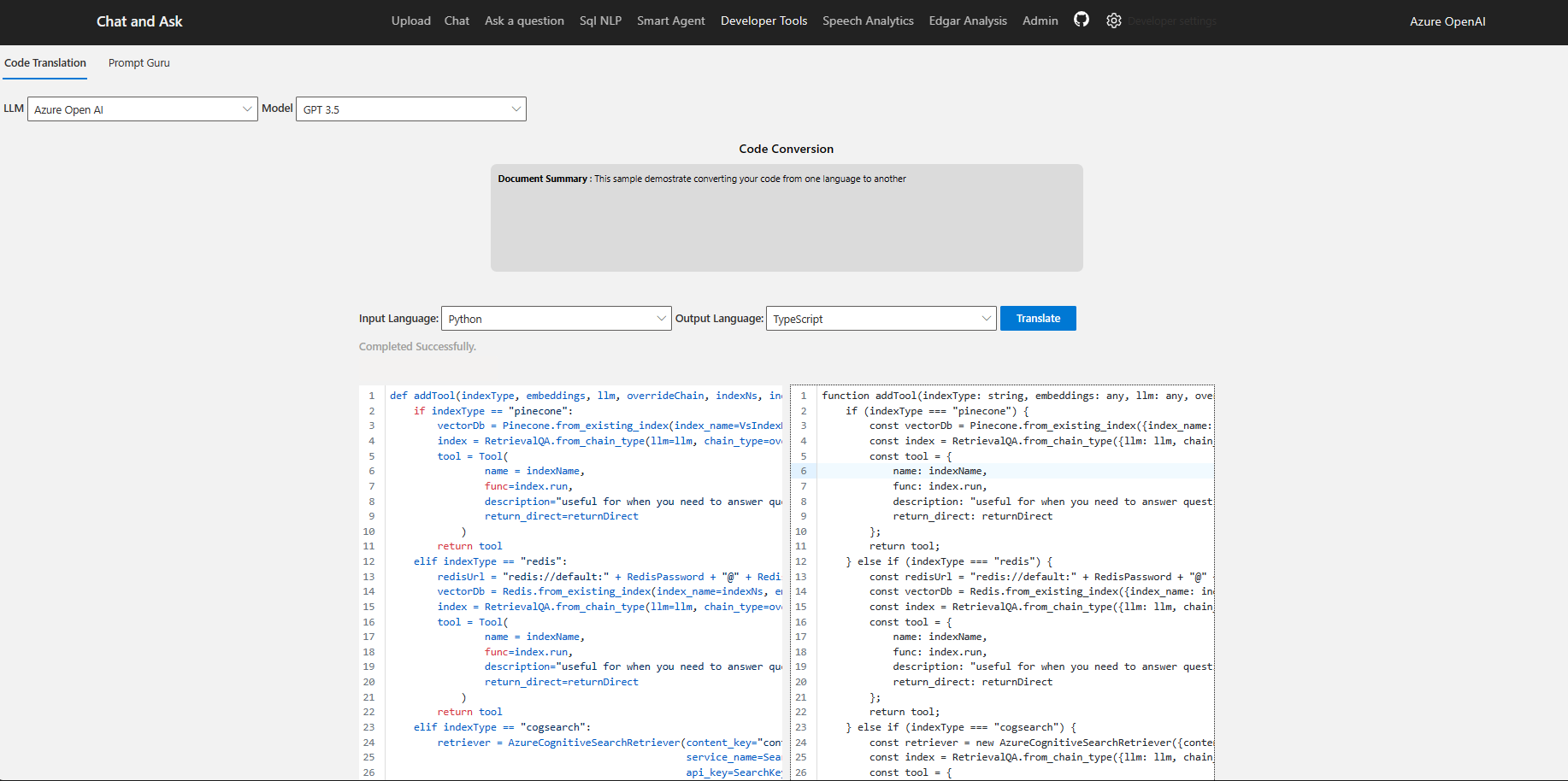Expand the Model dropdown showing GPT 3.5

(411, 109)
